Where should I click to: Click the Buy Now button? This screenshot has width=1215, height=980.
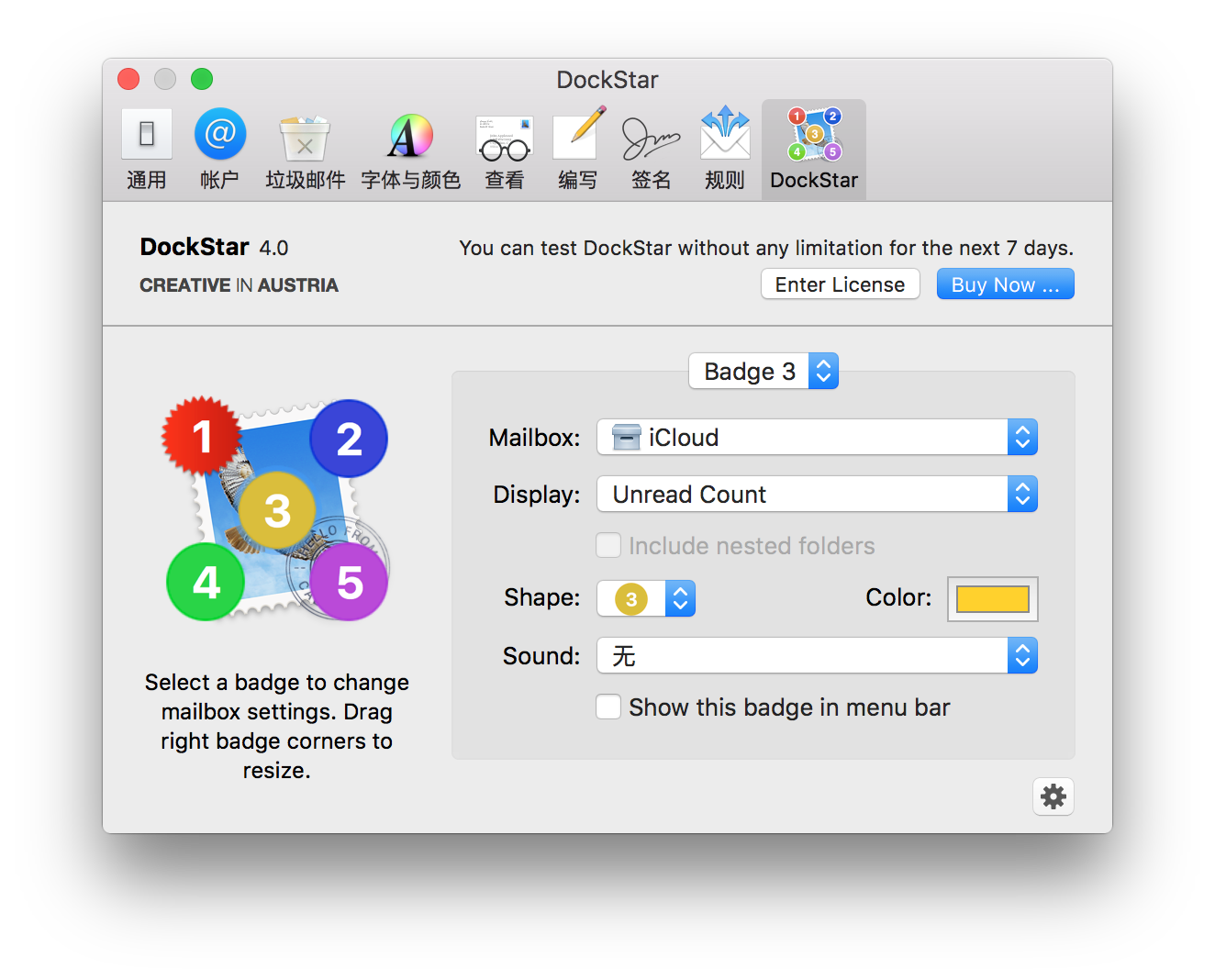tap(1005, 284)
